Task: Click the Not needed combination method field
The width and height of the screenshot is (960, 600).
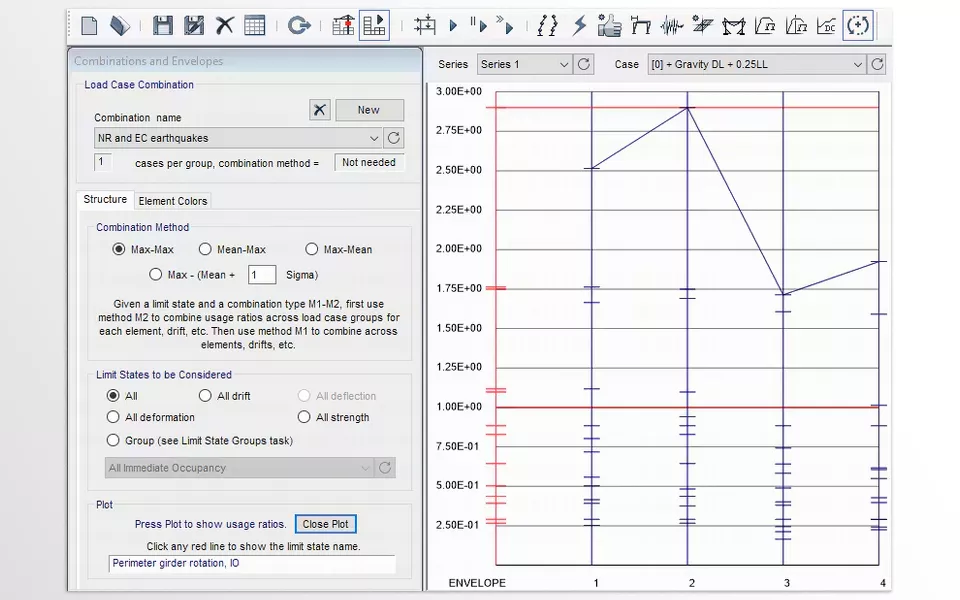Action: pyautogui.click(x=369, y=162)
